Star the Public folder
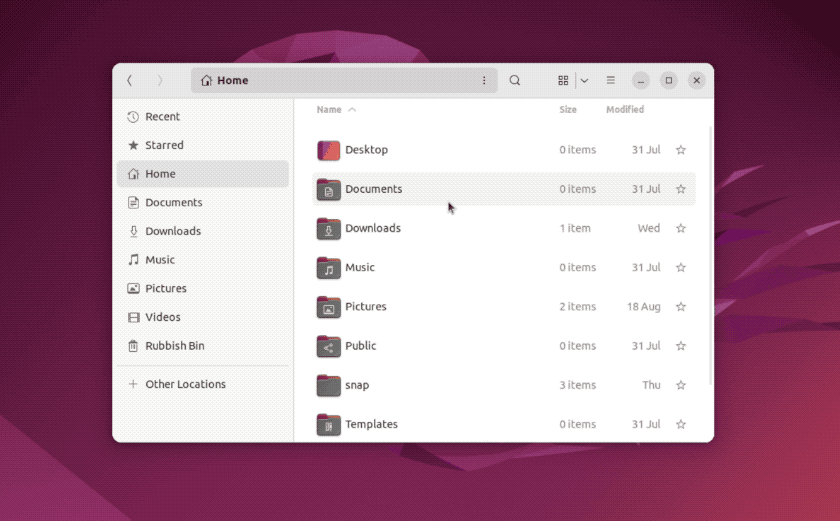The width and height of the screenshot is (840, 521). pyautogui.click(x=681, y=346)
